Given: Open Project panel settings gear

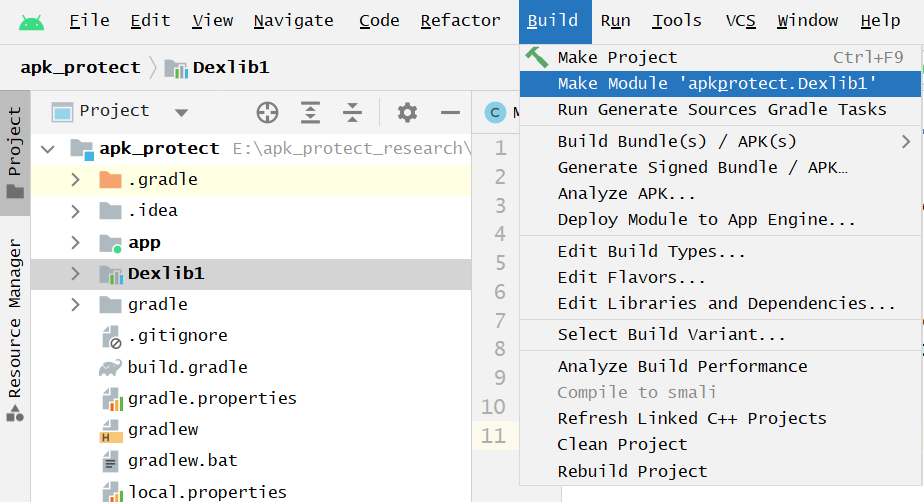Looking at the screenshot, I should (407, 112).
